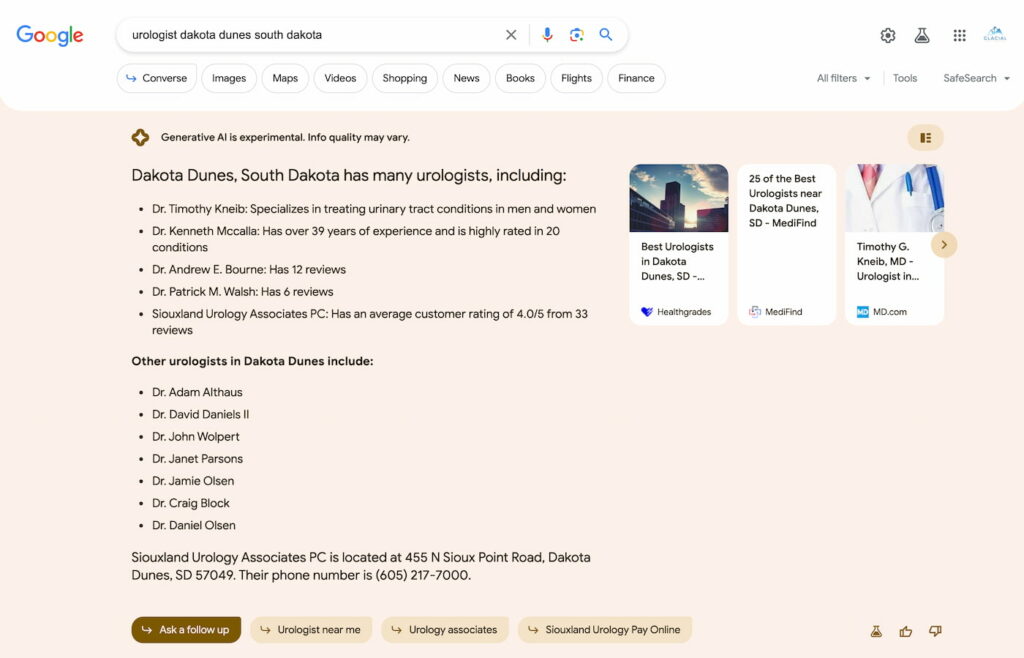Select the Urologist near me suggestion
1024x658 pixels.
(311, 630)
